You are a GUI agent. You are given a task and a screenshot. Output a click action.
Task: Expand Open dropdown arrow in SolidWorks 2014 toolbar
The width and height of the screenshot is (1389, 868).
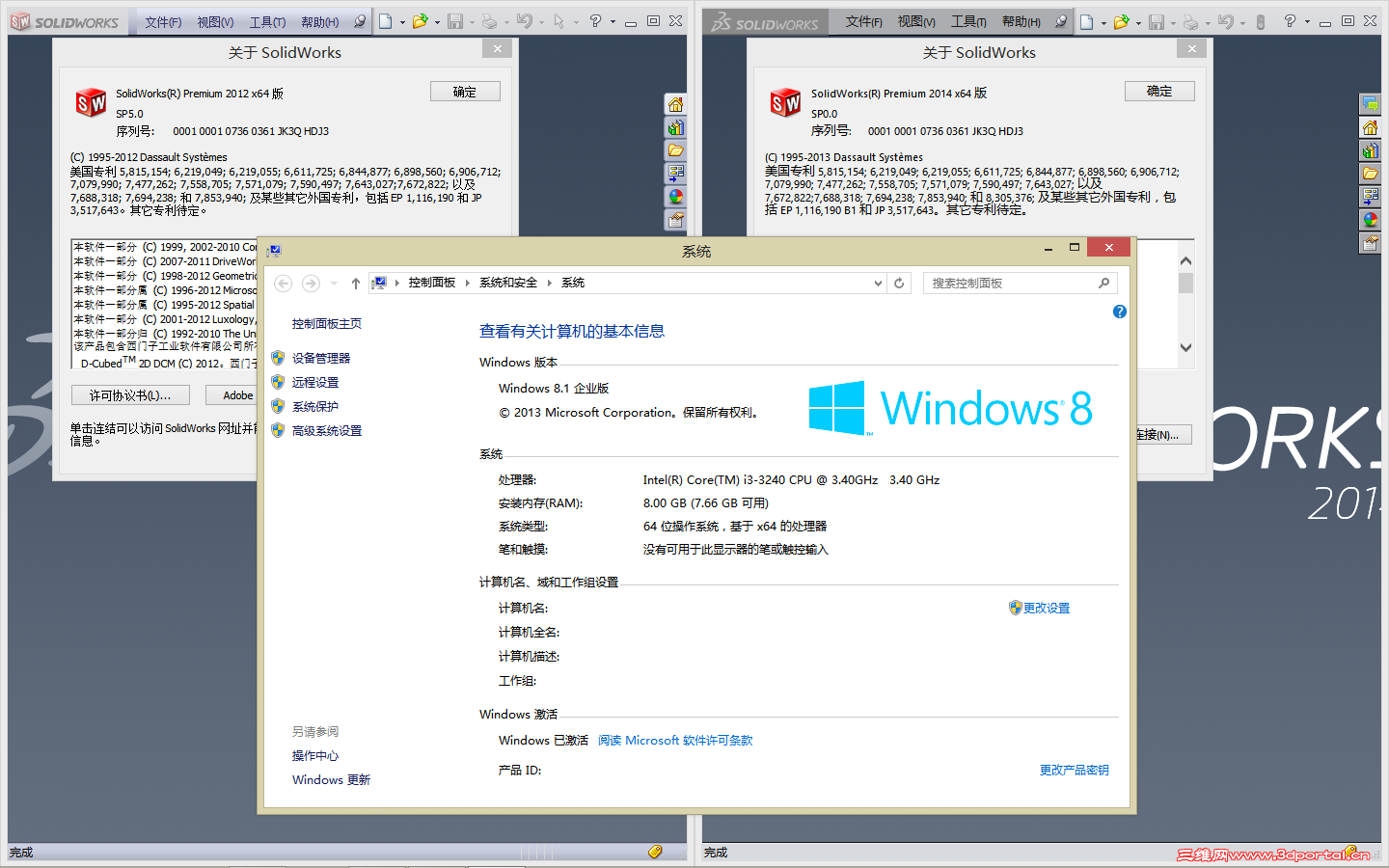coord(1138,22)
